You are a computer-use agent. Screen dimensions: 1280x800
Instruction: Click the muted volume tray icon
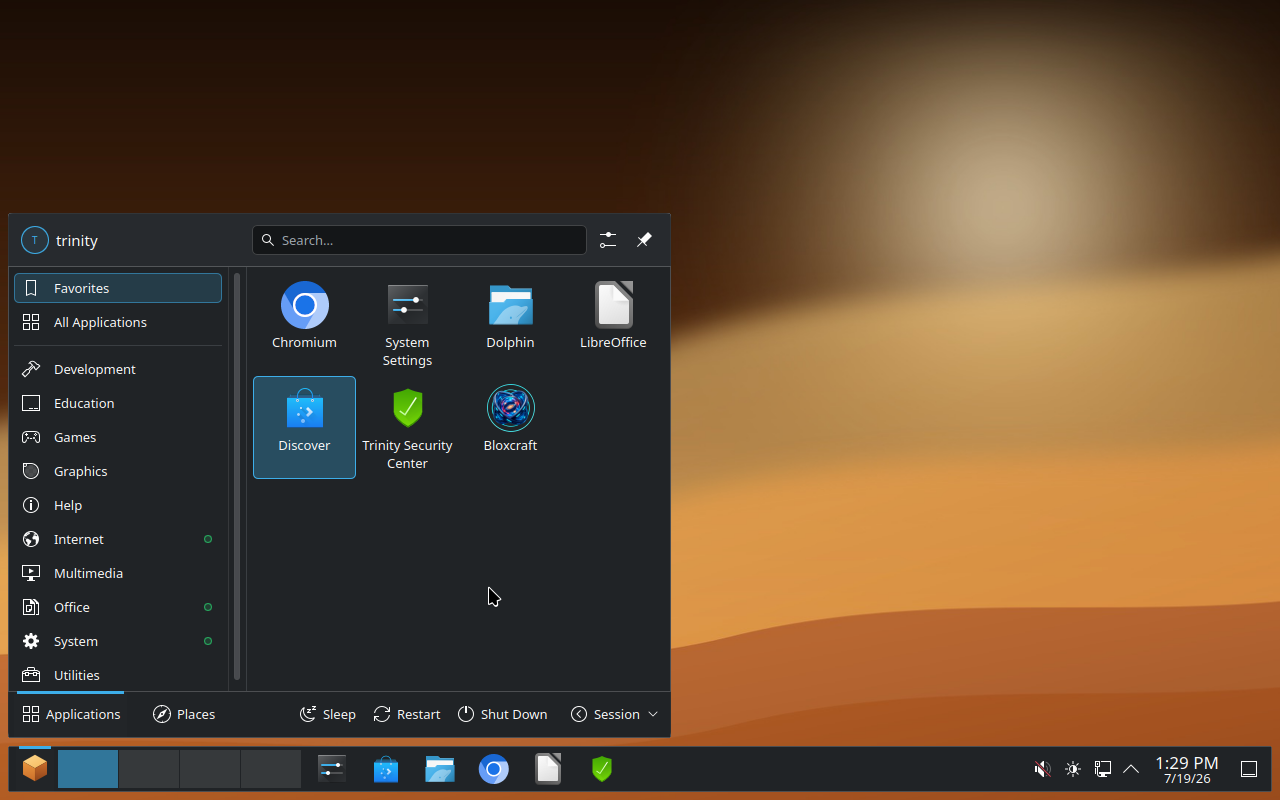(1042, 769)
